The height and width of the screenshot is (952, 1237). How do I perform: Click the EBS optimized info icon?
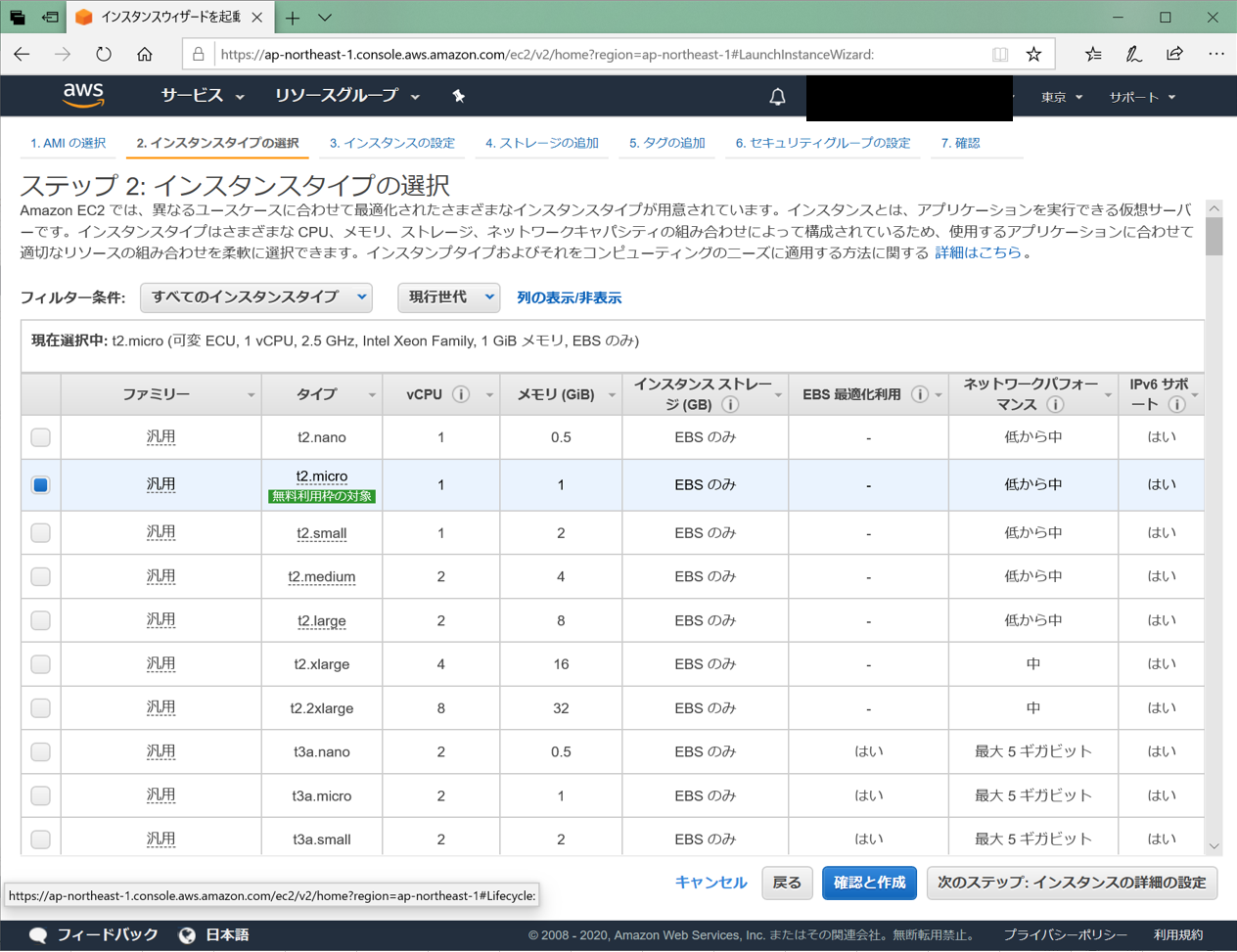click(x=919, y=394)
